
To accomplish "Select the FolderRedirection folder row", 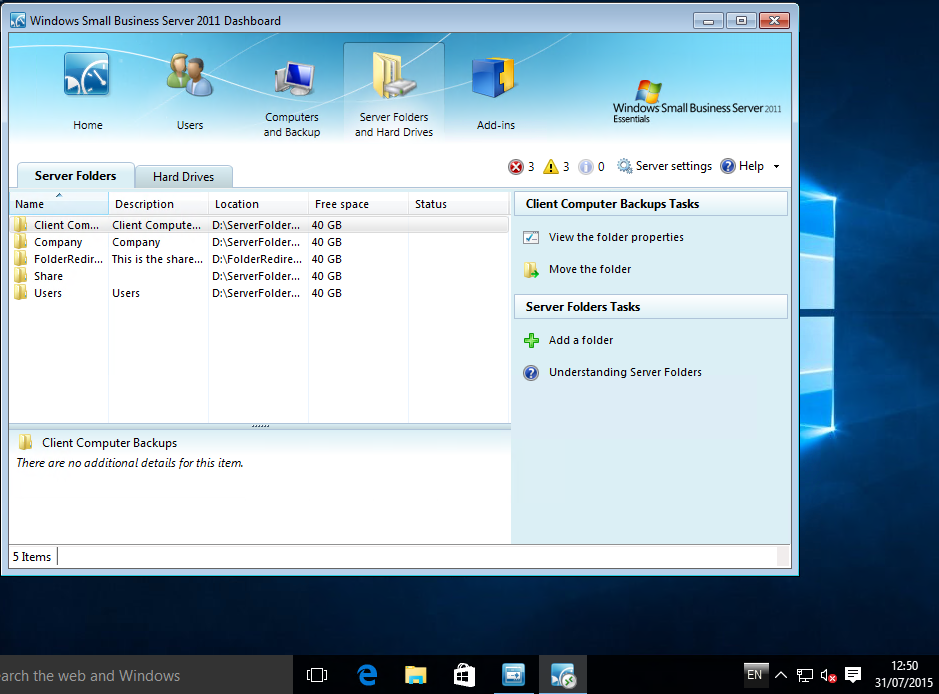I will (x=66, y=259).
